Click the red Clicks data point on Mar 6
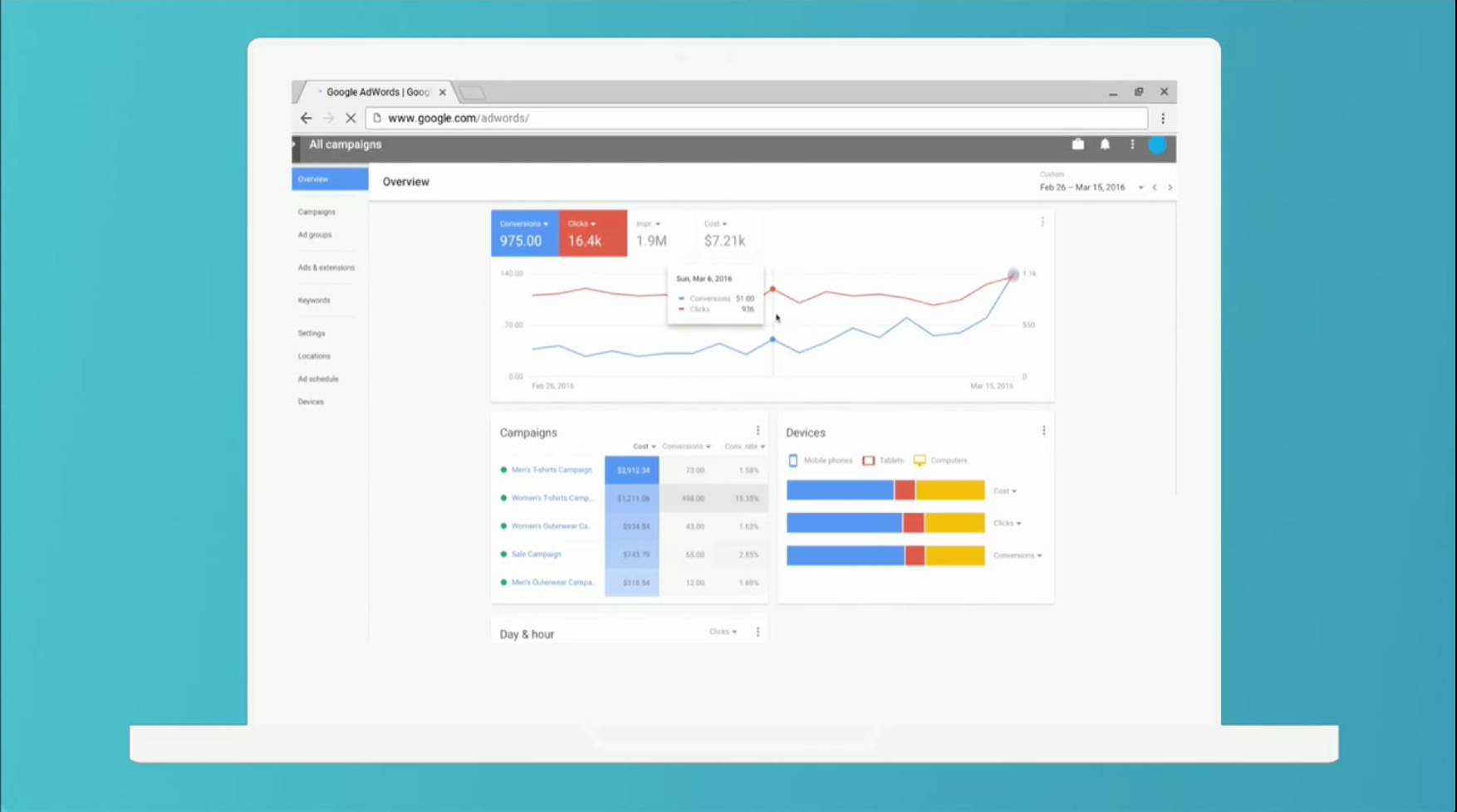The width and height of the screenshot is (1457, 812). click(773, 289)
